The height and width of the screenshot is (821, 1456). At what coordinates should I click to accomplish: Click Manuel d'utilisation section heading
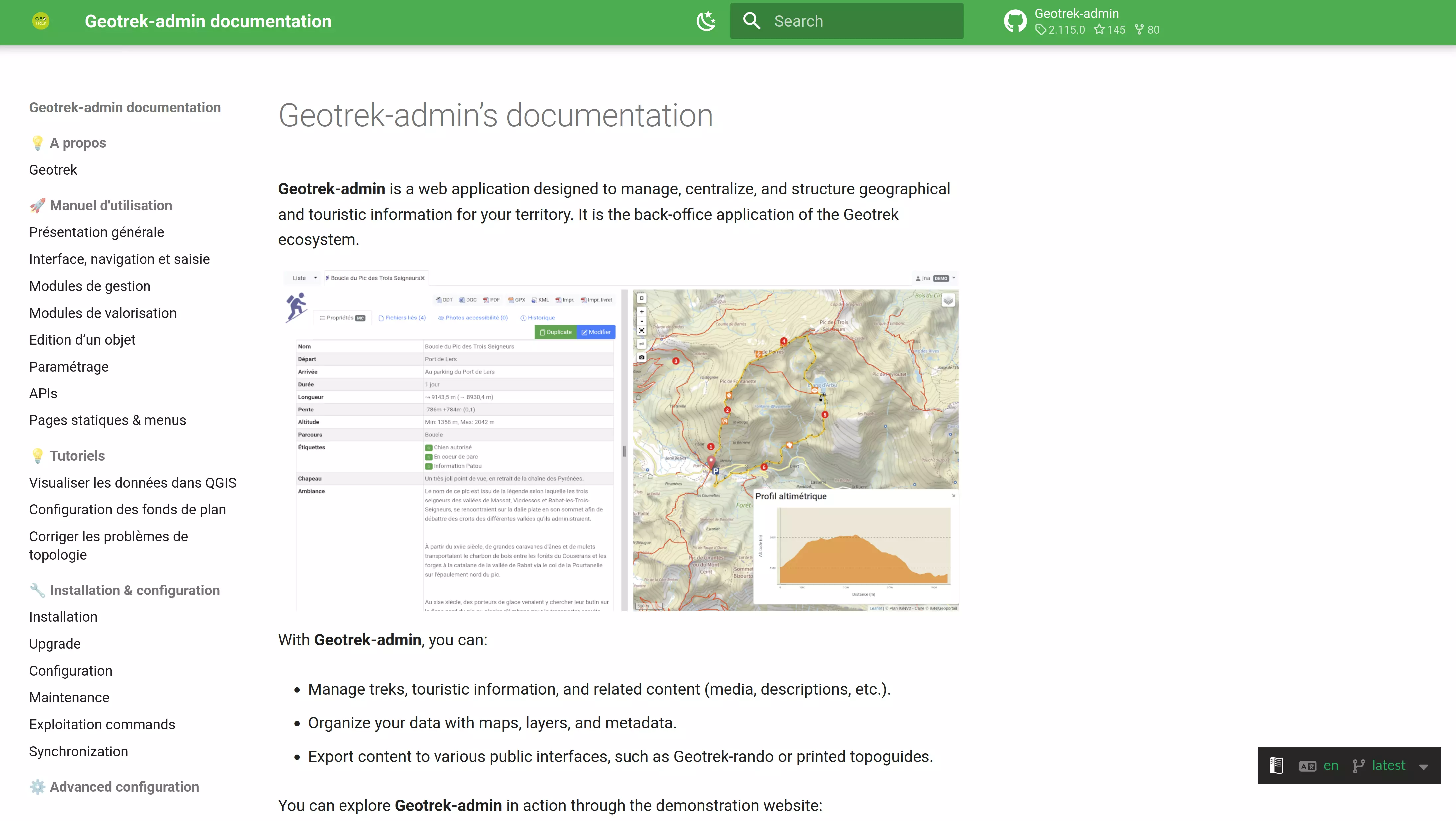click(x=101, y=206)
